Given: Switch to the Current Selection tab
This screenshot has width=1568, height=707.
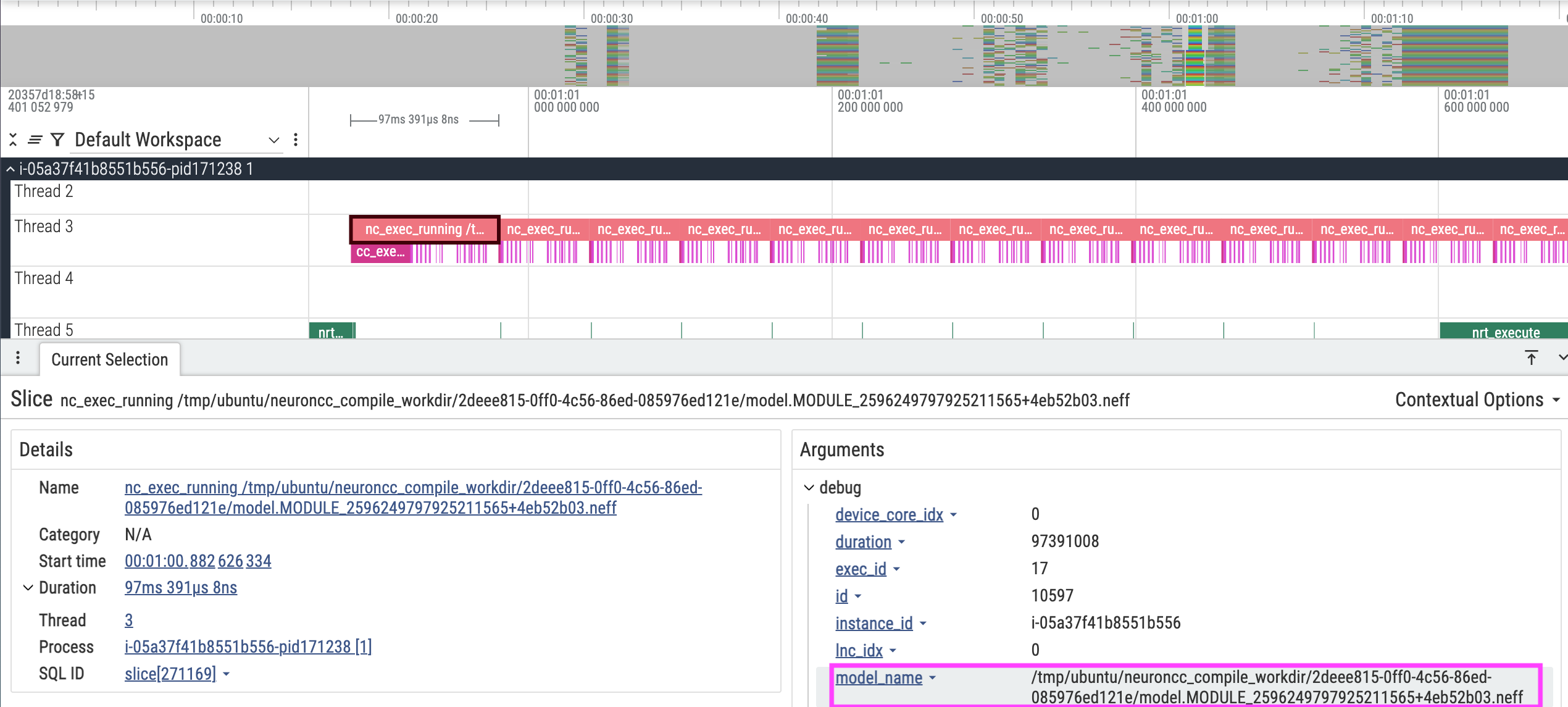Looking at the screenshot, I should click(109, 359).
